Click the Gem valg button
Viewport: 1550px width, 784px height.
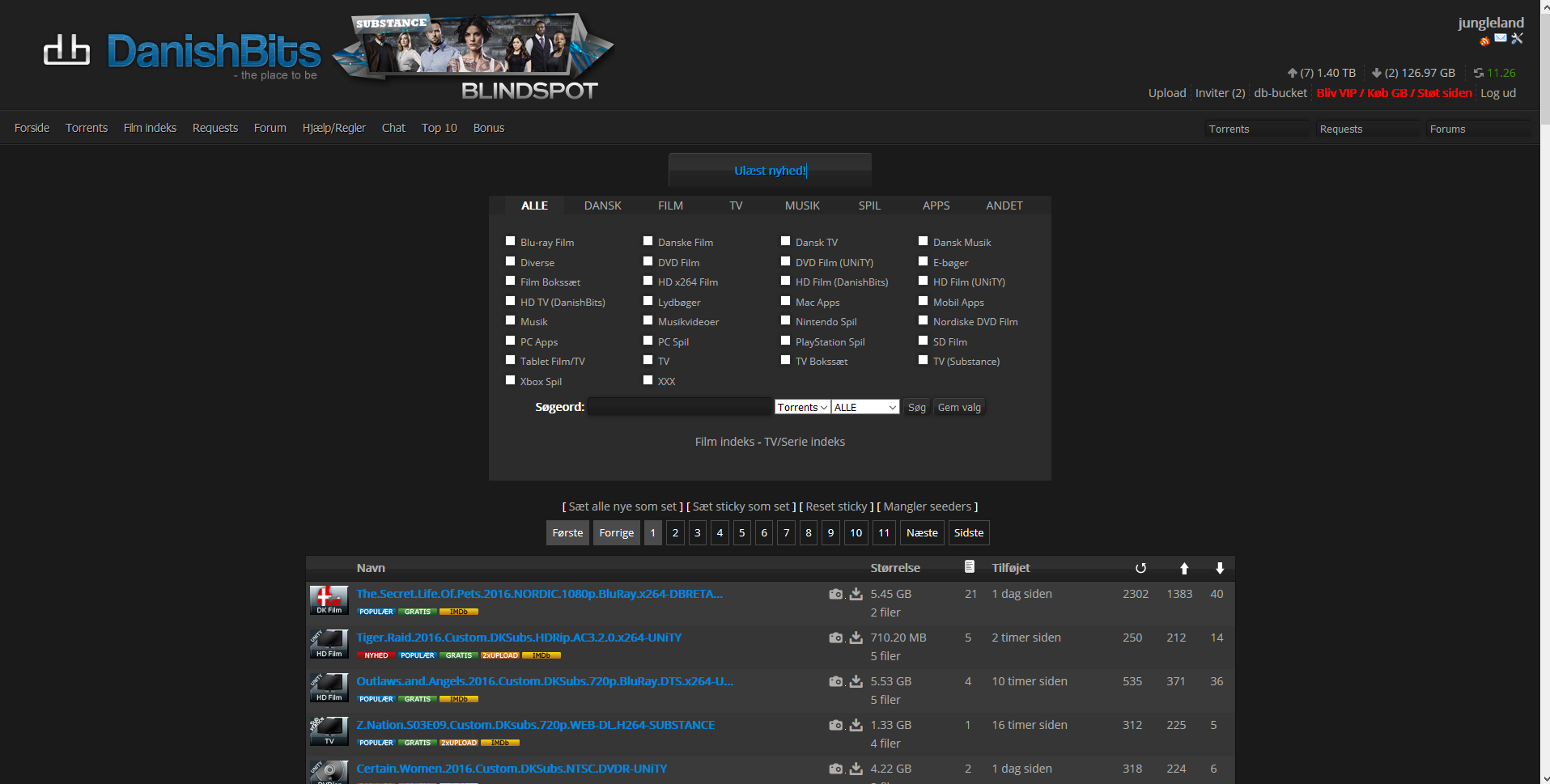click(959, 407)
